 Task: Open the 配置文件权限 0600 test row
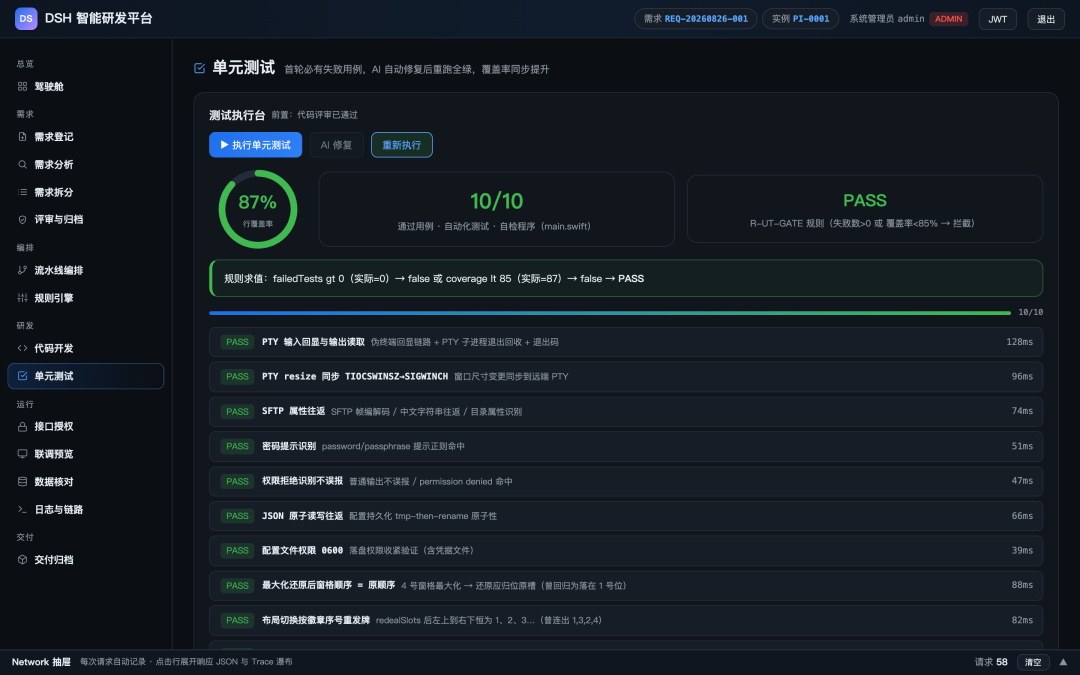pos(625,550)
